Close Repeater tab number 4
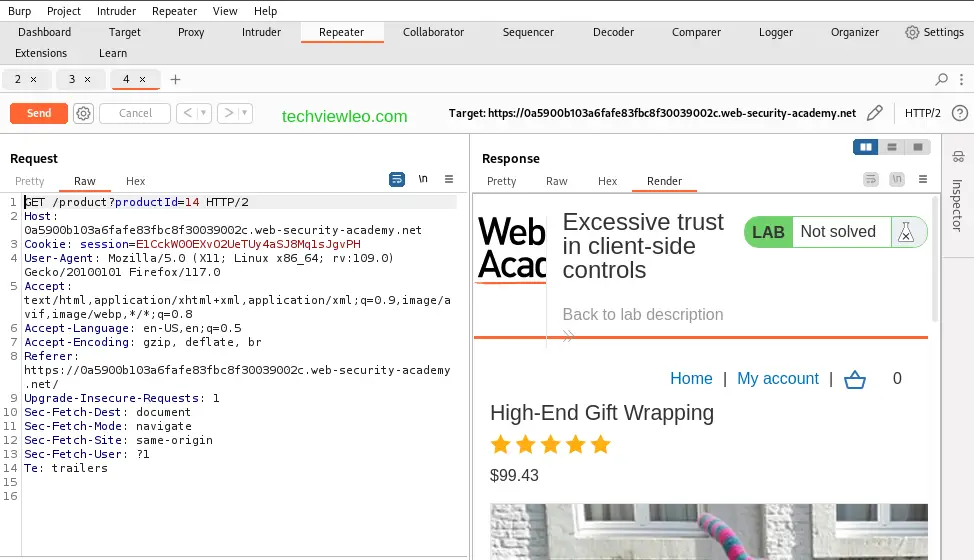This screenshot has width=974, height=560. pos(142,79)
